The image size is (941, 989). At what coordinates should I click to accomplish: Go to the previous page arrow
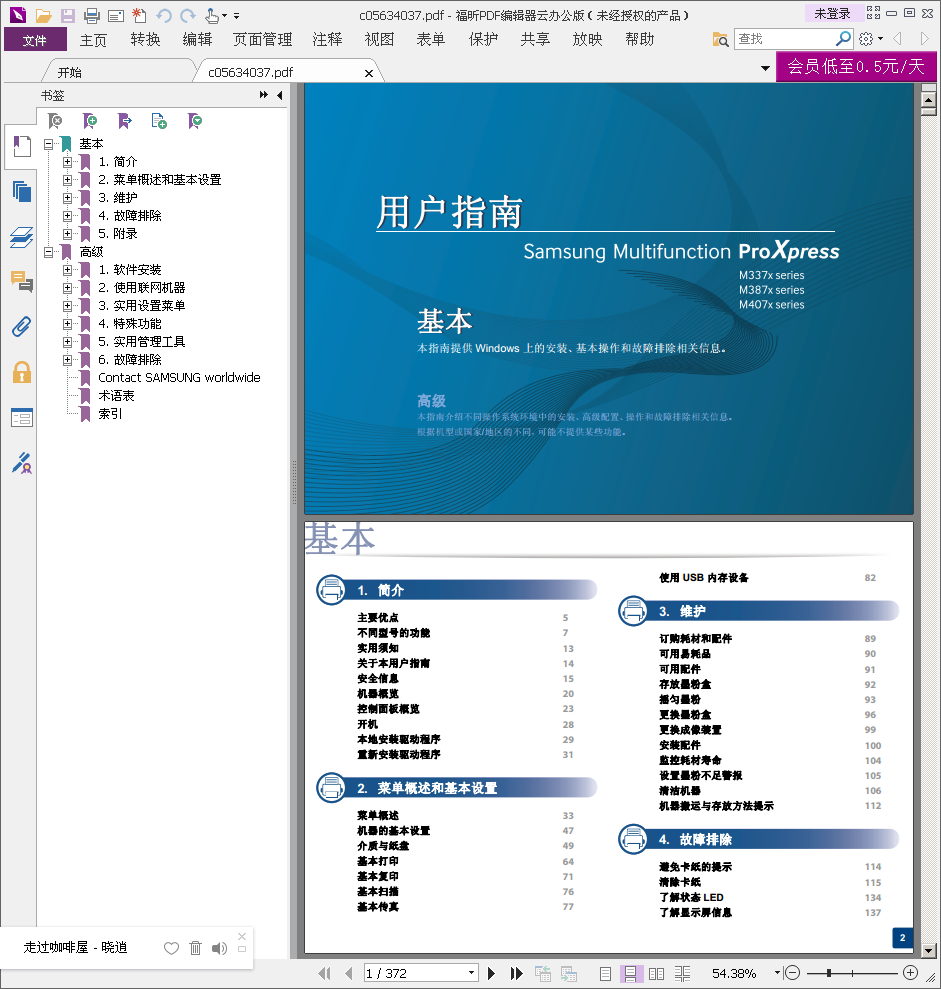(x=349, y=973)
